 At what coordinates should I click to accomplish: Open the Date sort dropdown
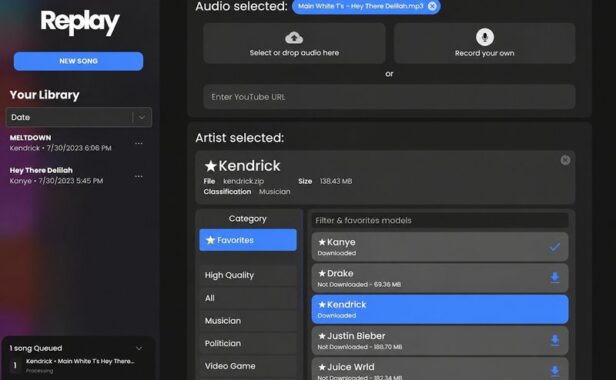point(79,117)
